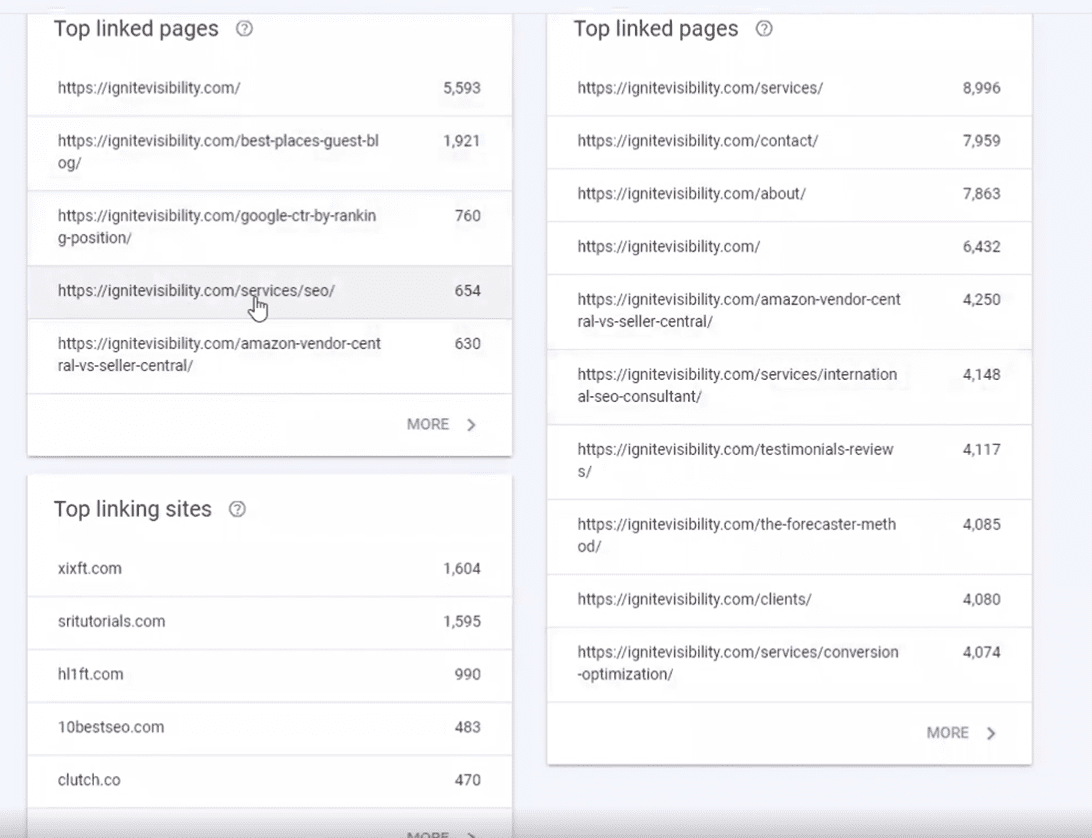Open the services/seo row with 654 links
This screenshot has width=1092, height=838.
point(268,291)
